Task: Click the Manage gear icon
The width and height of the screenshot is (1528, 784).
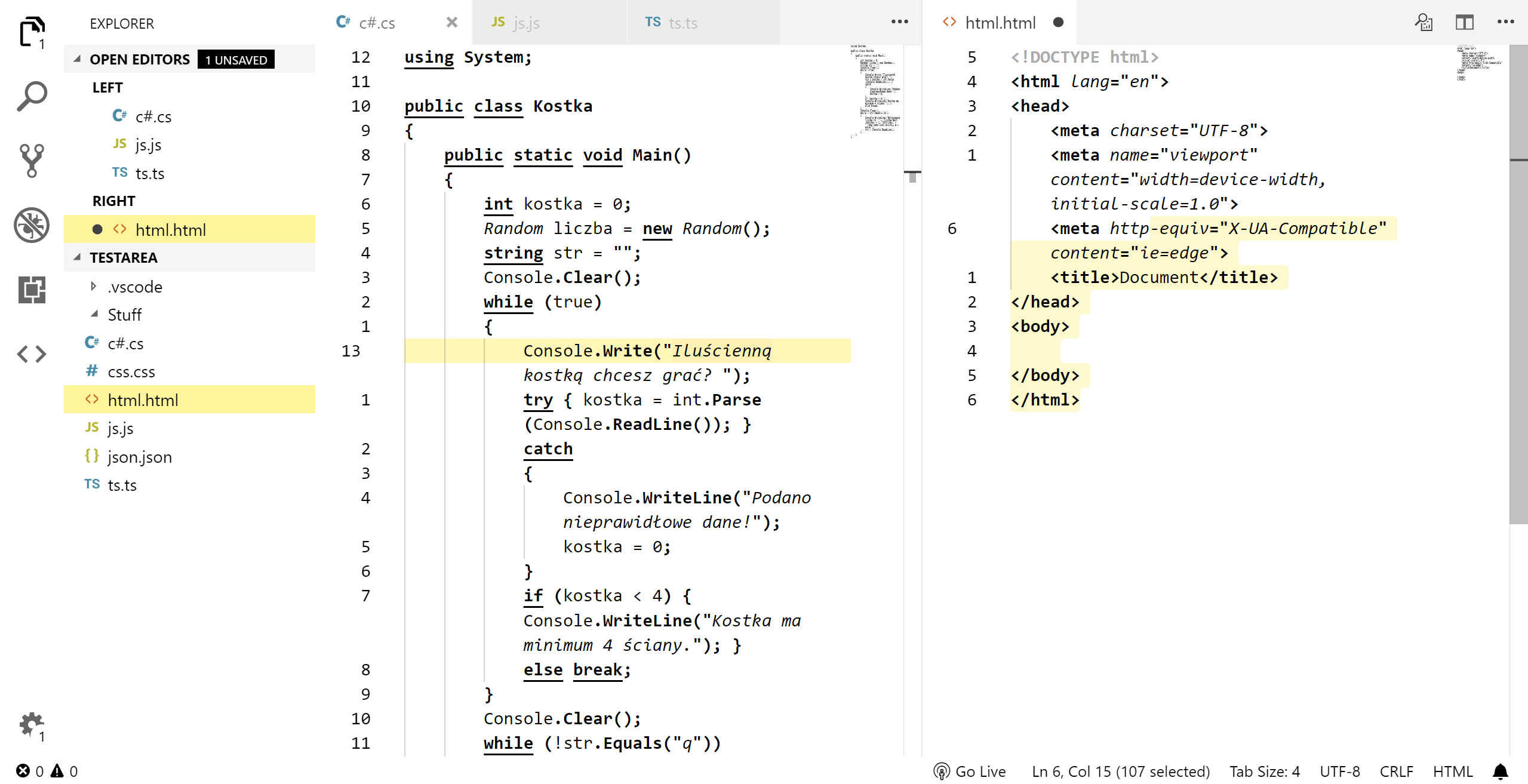Action: point(32,724)
